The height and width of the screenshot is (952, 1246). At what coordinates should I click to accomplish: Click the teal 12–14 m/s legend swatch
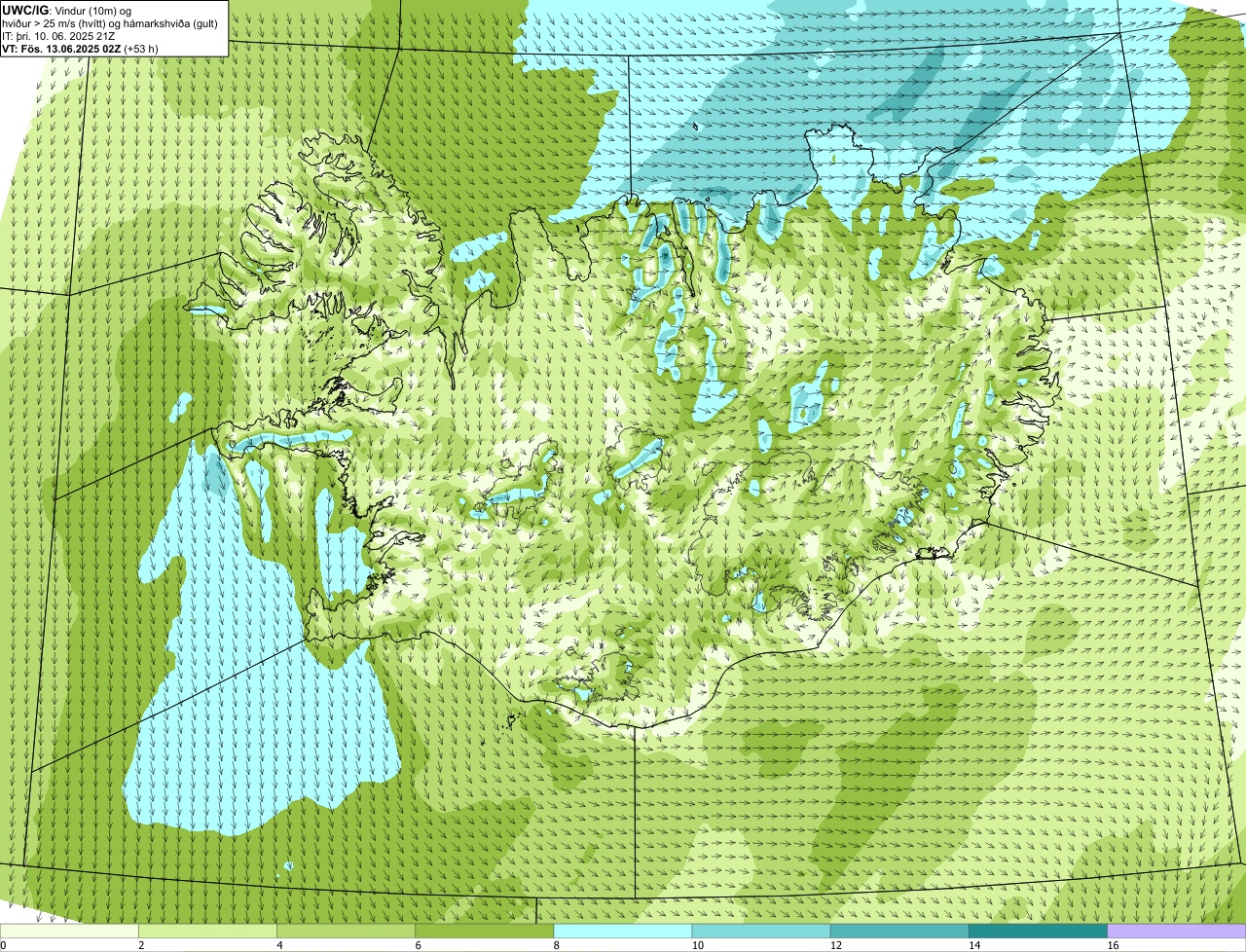click(x=899, y=932)
